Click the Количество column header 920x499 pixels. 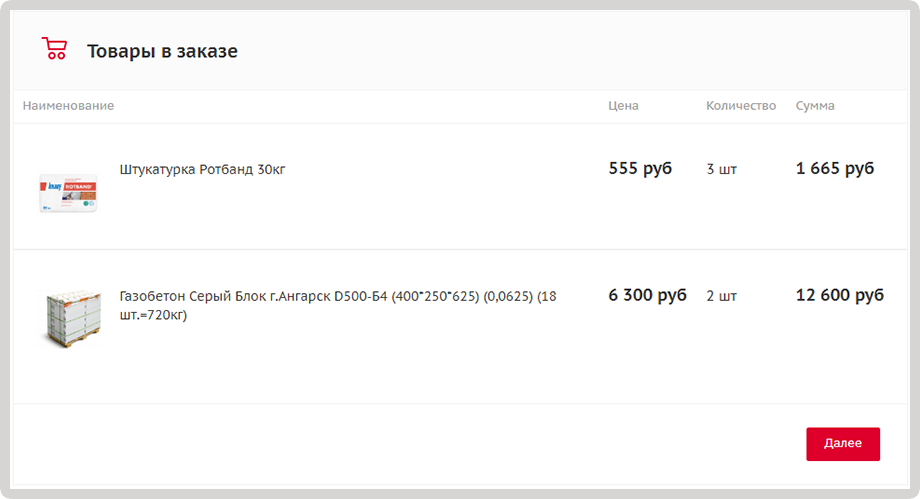pos(741,106)
